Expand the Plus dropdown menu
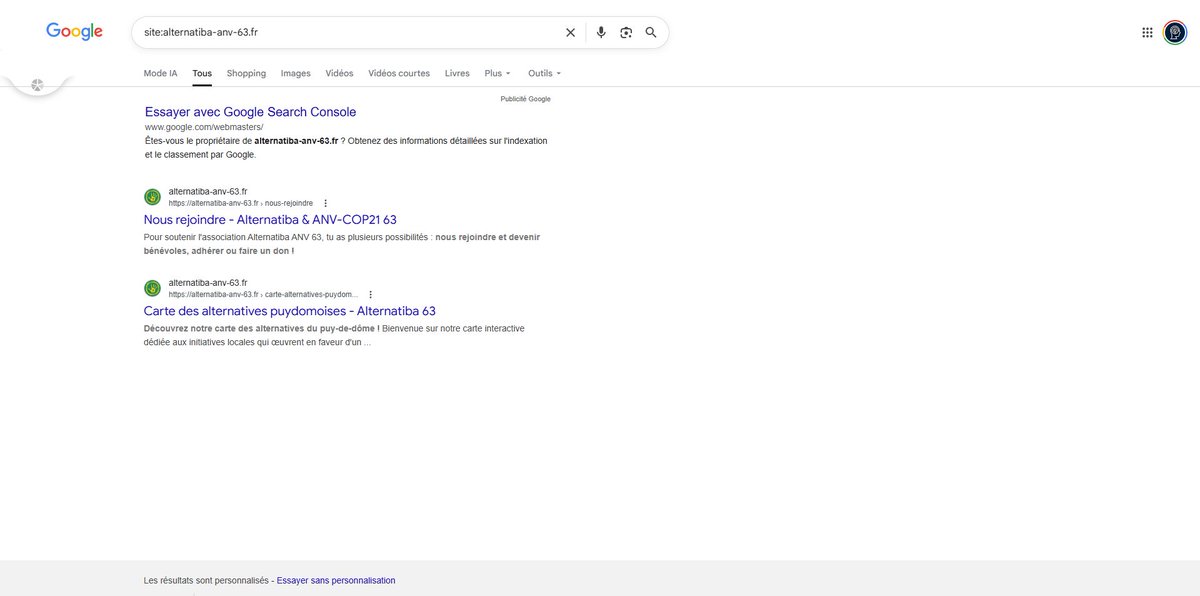Screen dimensions: 1200x596 [x=497, y=73]
